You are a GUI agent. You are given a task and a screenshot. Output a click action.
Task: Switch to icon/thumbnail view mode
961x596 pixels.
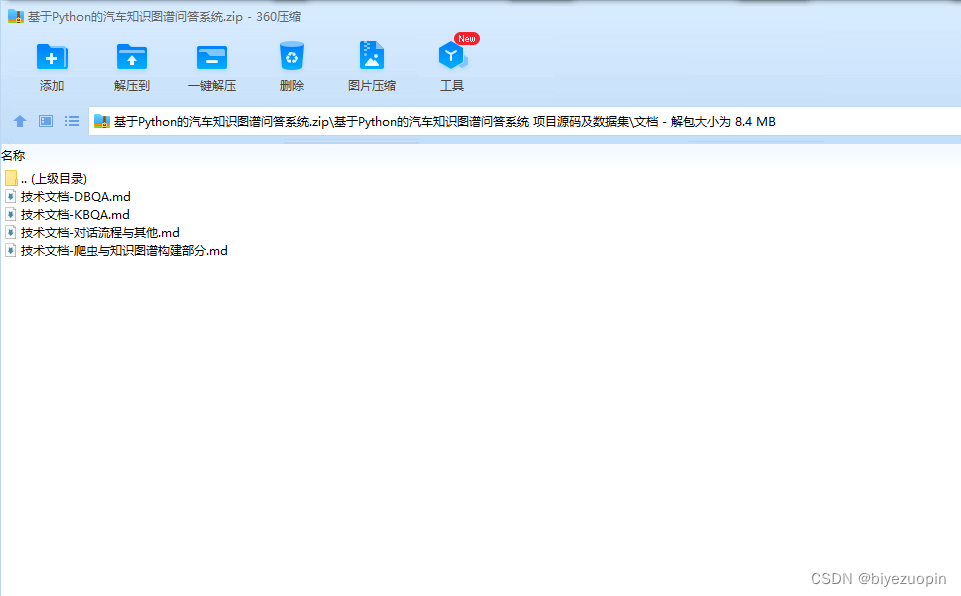point(46,121)
